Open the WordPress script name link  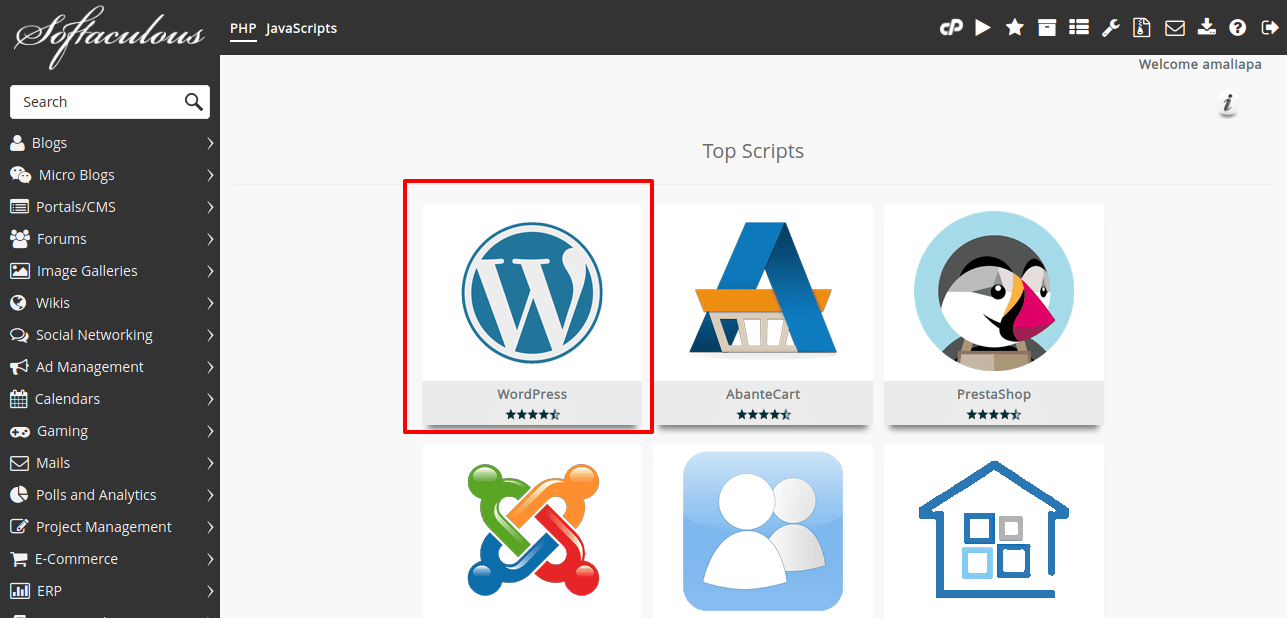[532, 394]
